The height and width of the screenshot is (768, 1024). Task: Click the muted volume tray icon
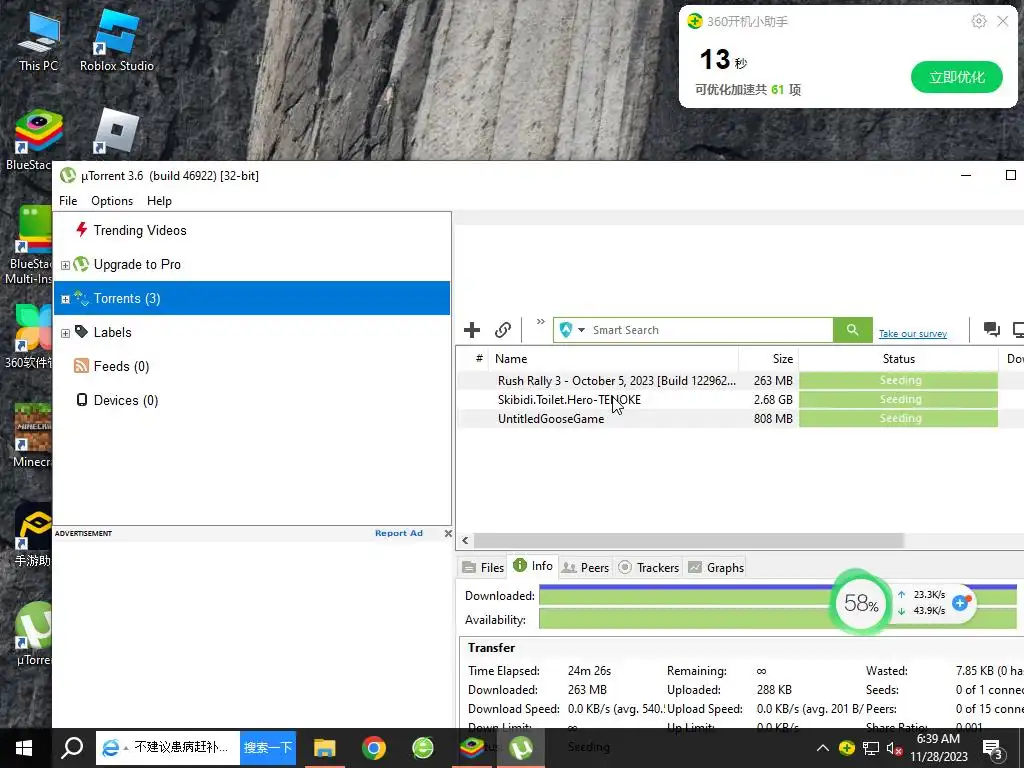[895, 749]
